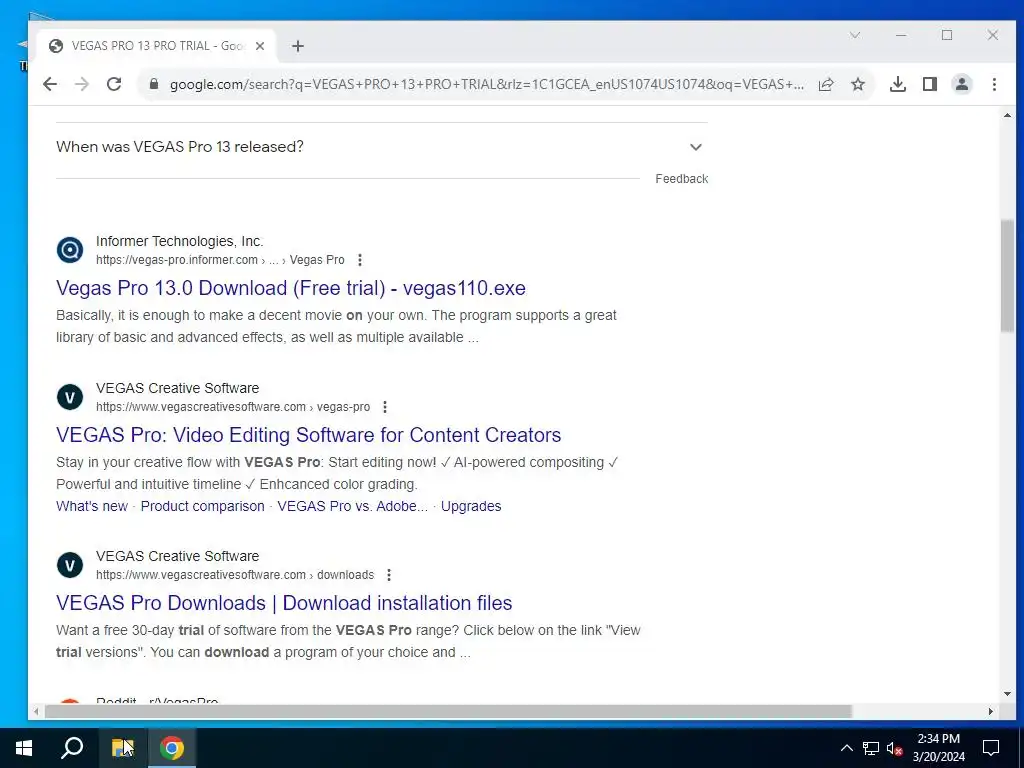
Task: Close the VEGAS PRO 13 PRO TRIAL tab
Action: tap(260, 46)
